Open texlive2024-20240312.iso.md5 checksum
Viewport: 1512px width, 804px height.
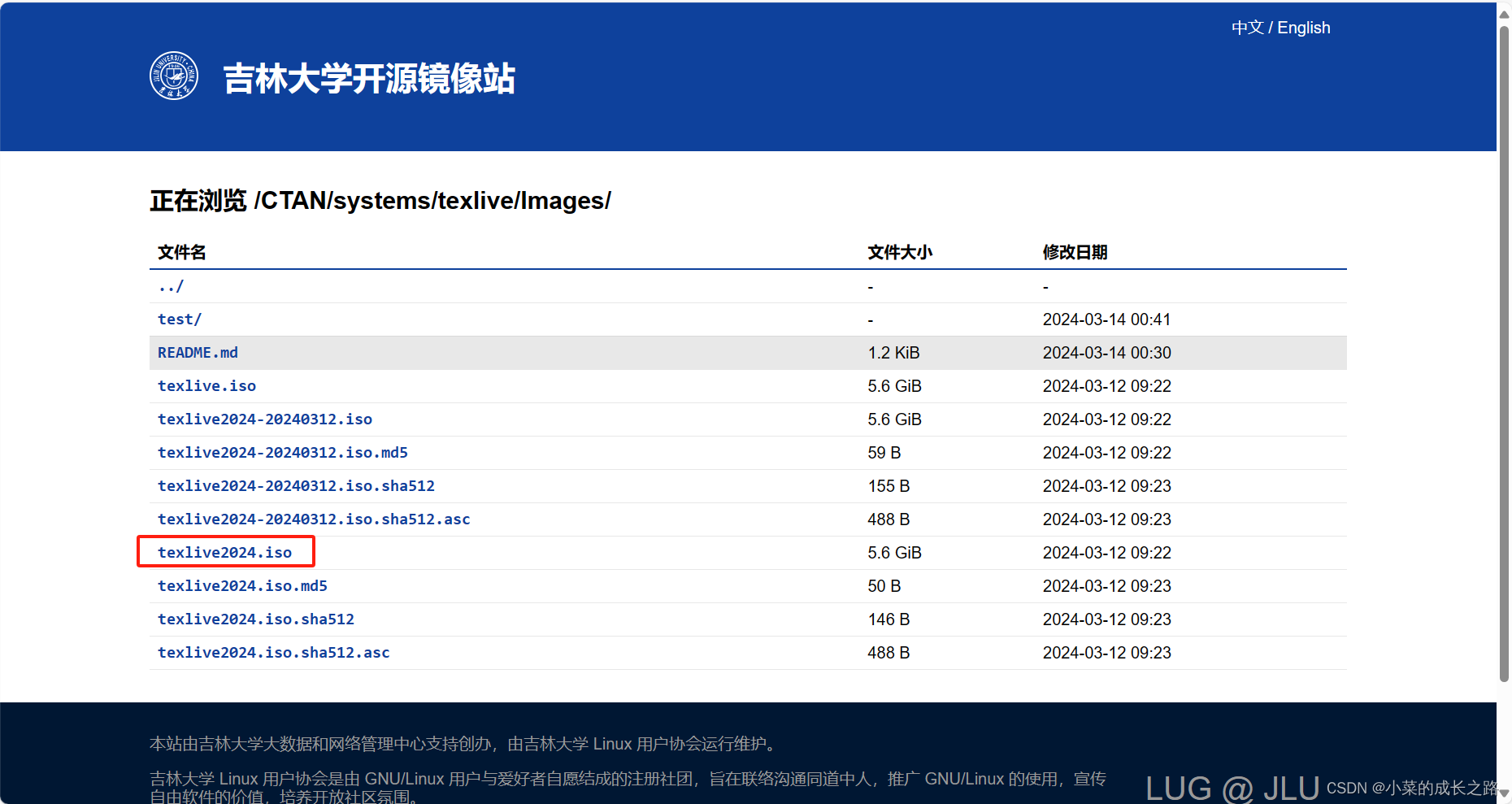pos(283,453)
